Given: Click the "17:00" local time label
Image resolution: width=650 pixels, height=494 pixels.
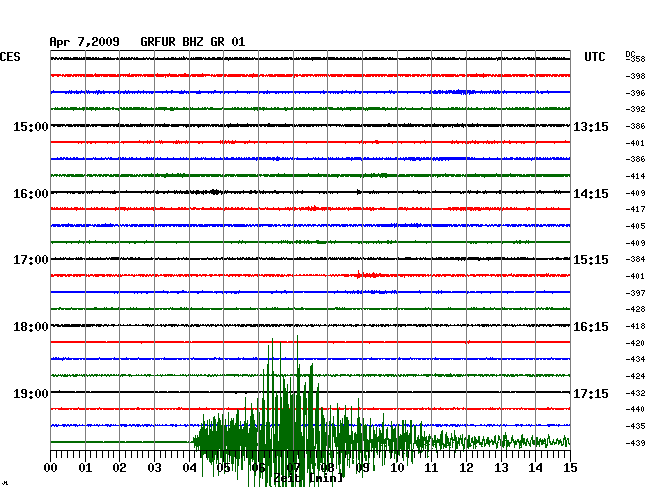Looking at the screenshot, I should (31, 260).
